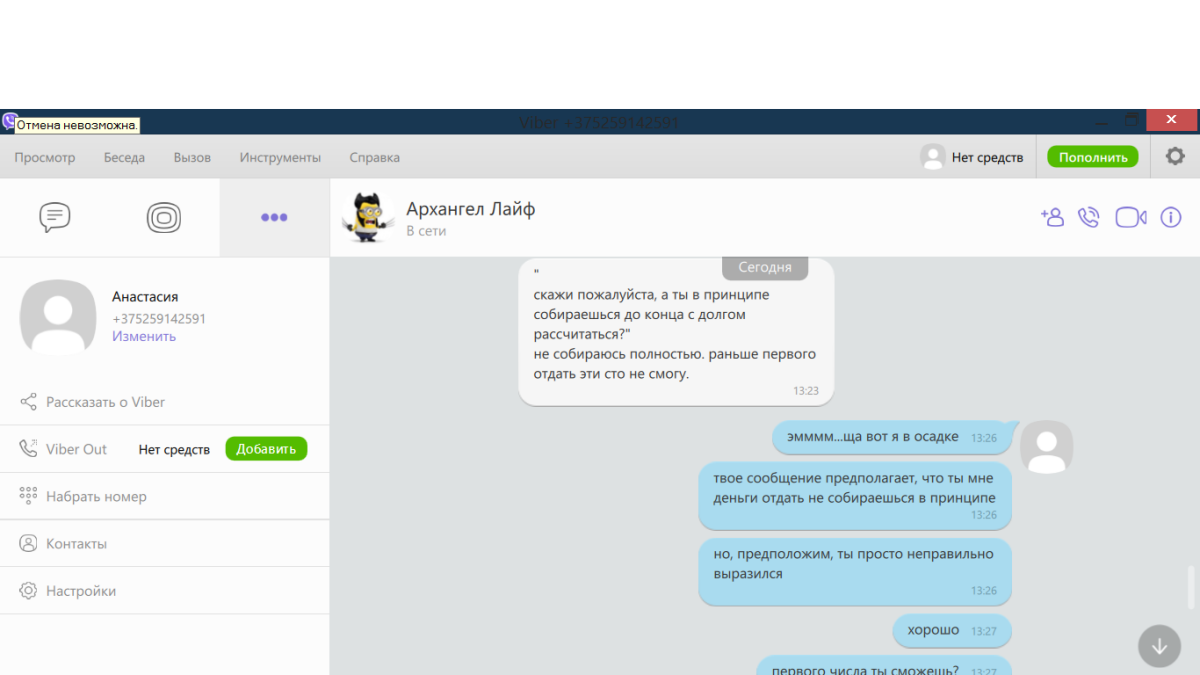The image size is (1200, 675).
Task: Click Нет средств in top bar
Action: (987, 157)
